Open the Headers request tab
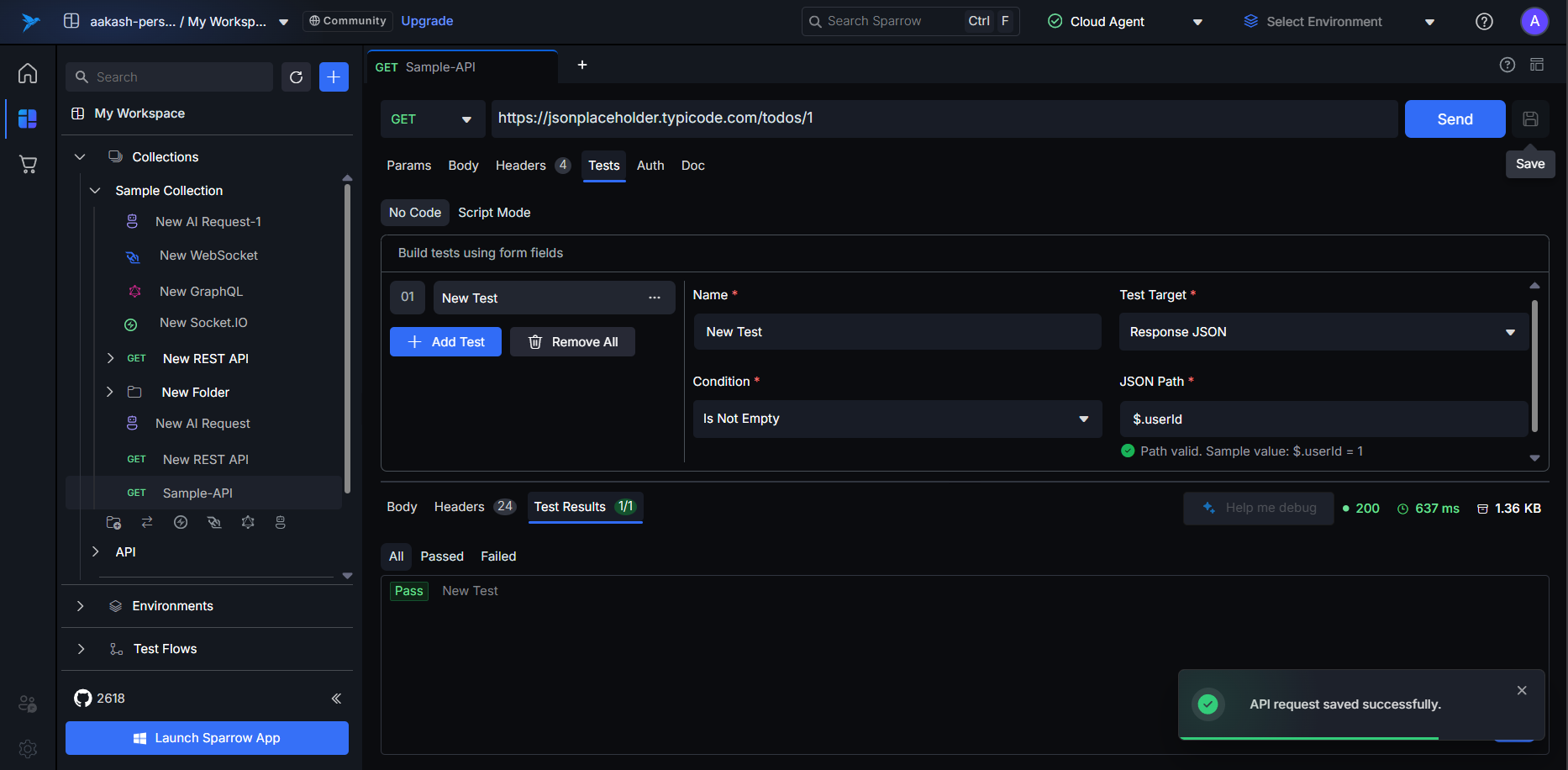 point(521,166)
